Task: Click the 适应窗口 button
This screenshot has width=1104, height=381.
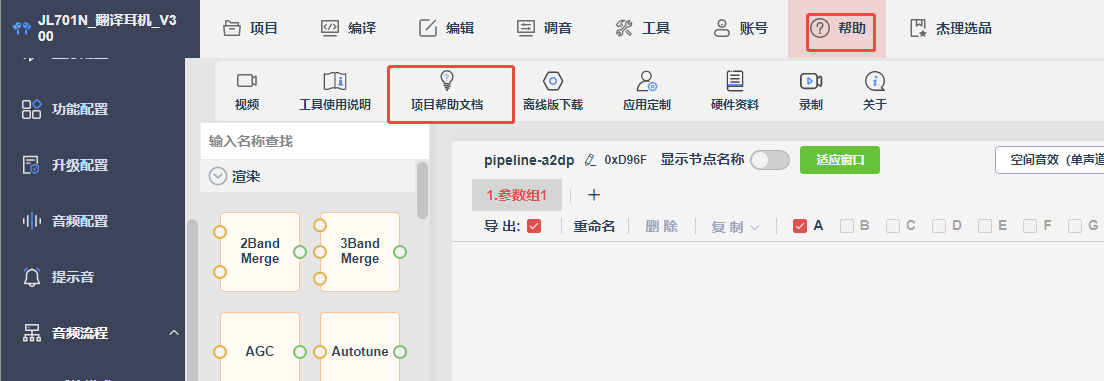Action: click(x=840, y=160)
